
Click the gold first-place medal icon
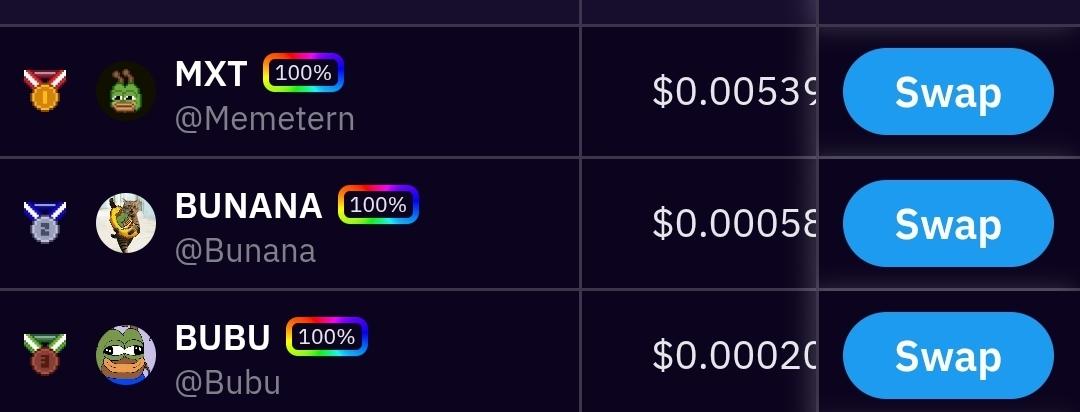tap(45, 91)
